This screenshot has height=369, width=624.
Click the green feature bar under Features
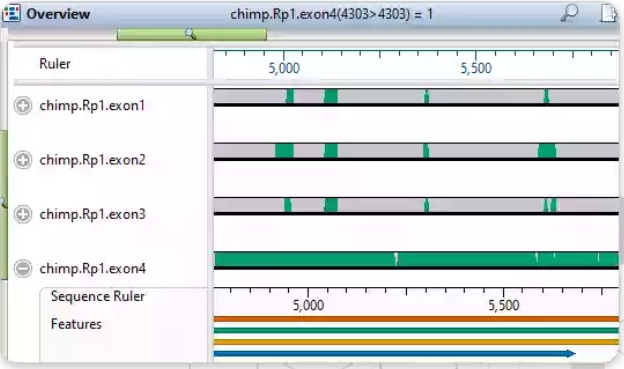pyautogui.click(x=416, y=330)
